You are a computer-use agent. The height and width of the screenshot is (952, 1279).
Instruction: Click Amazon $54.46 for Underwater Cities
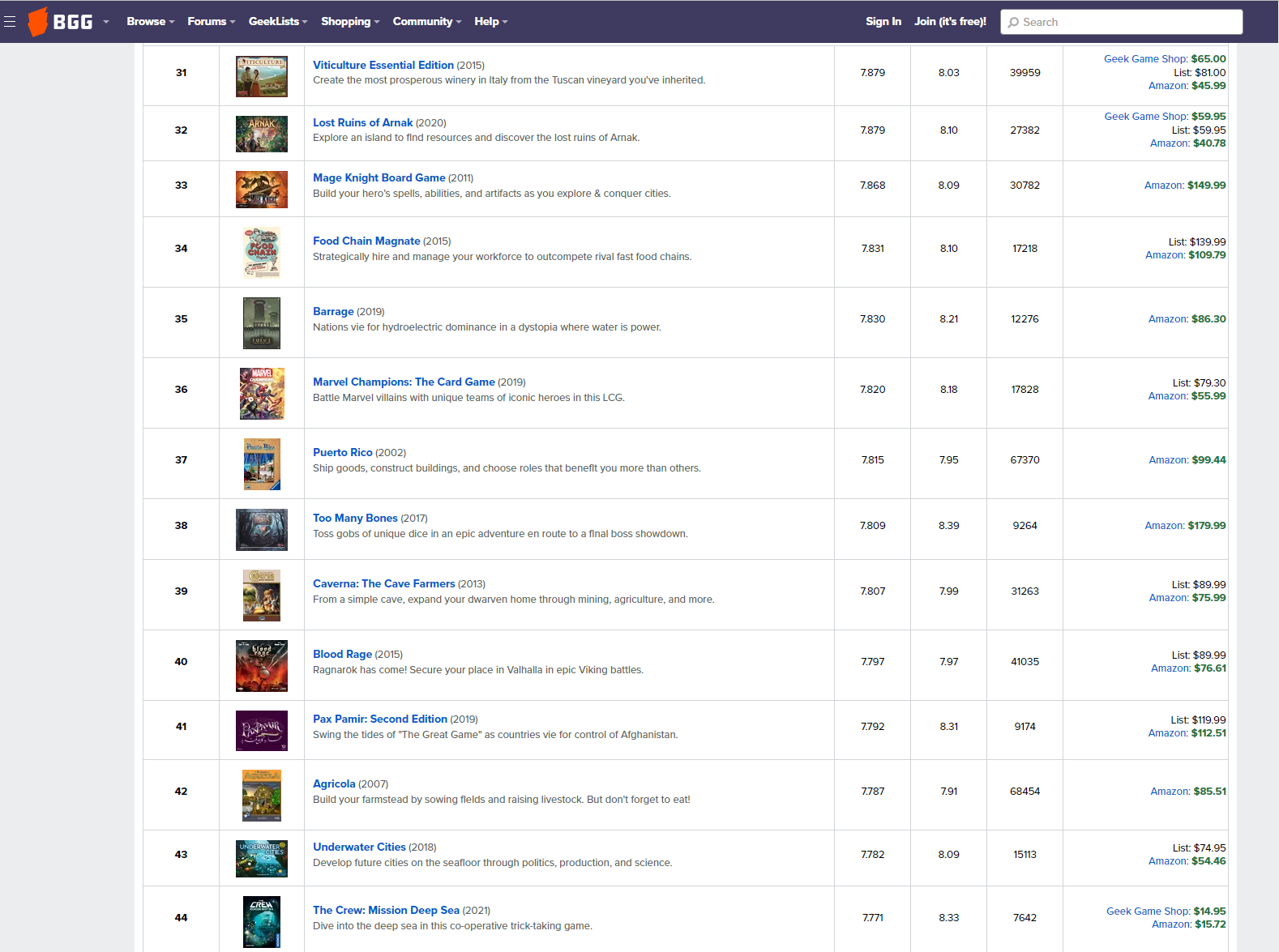pyautogui.click(x=1187, y=860)
